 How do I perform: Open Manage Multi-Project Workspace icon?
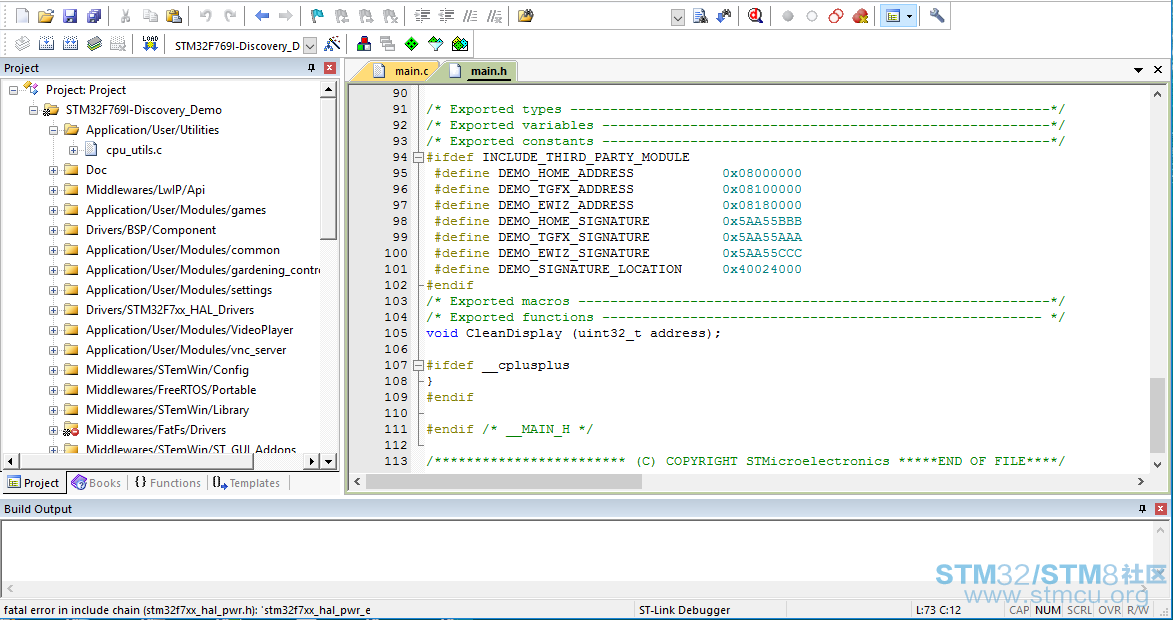click(388, 44)
